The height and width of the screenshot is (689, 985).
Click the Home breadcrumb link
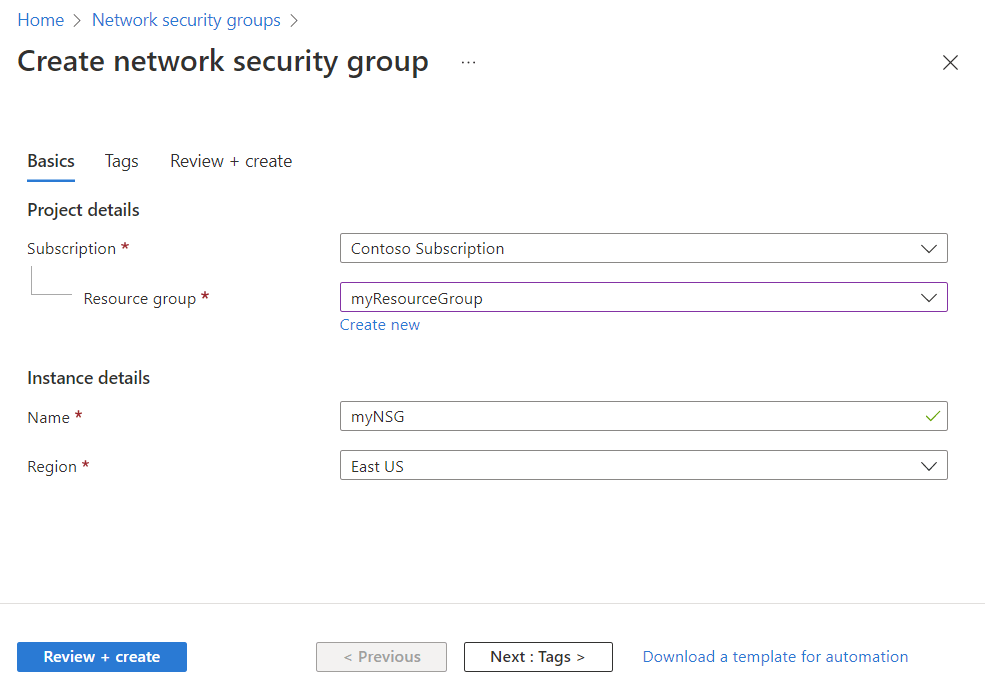click(40, 19)
